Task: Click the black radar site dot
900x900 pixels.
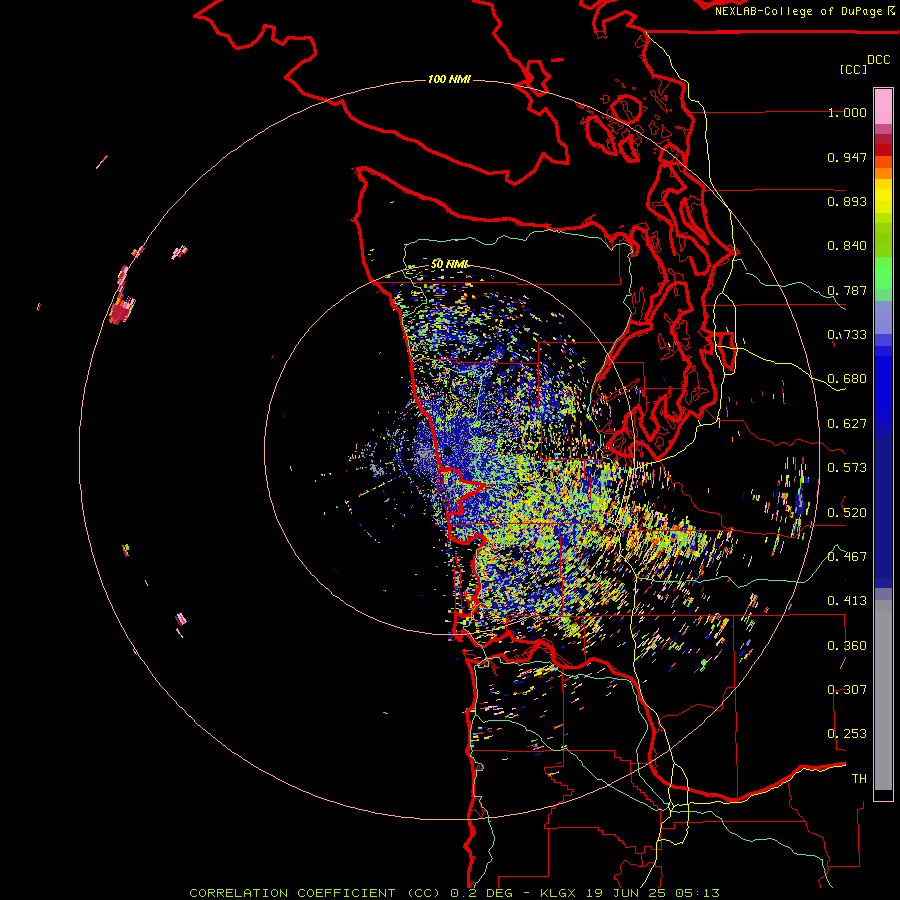Action: tap(448, 452)
